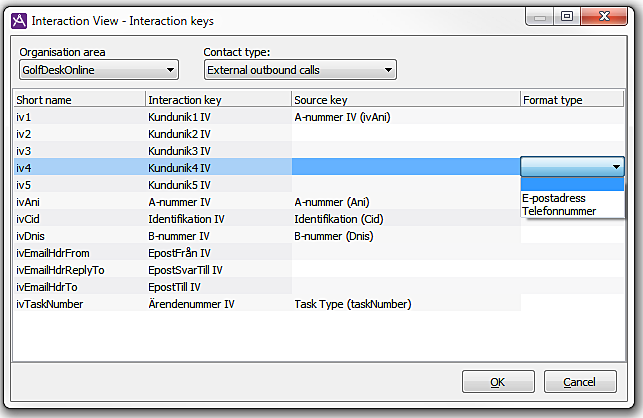
Task: Click the application logo icon in title bar
Action: [17, 20]
